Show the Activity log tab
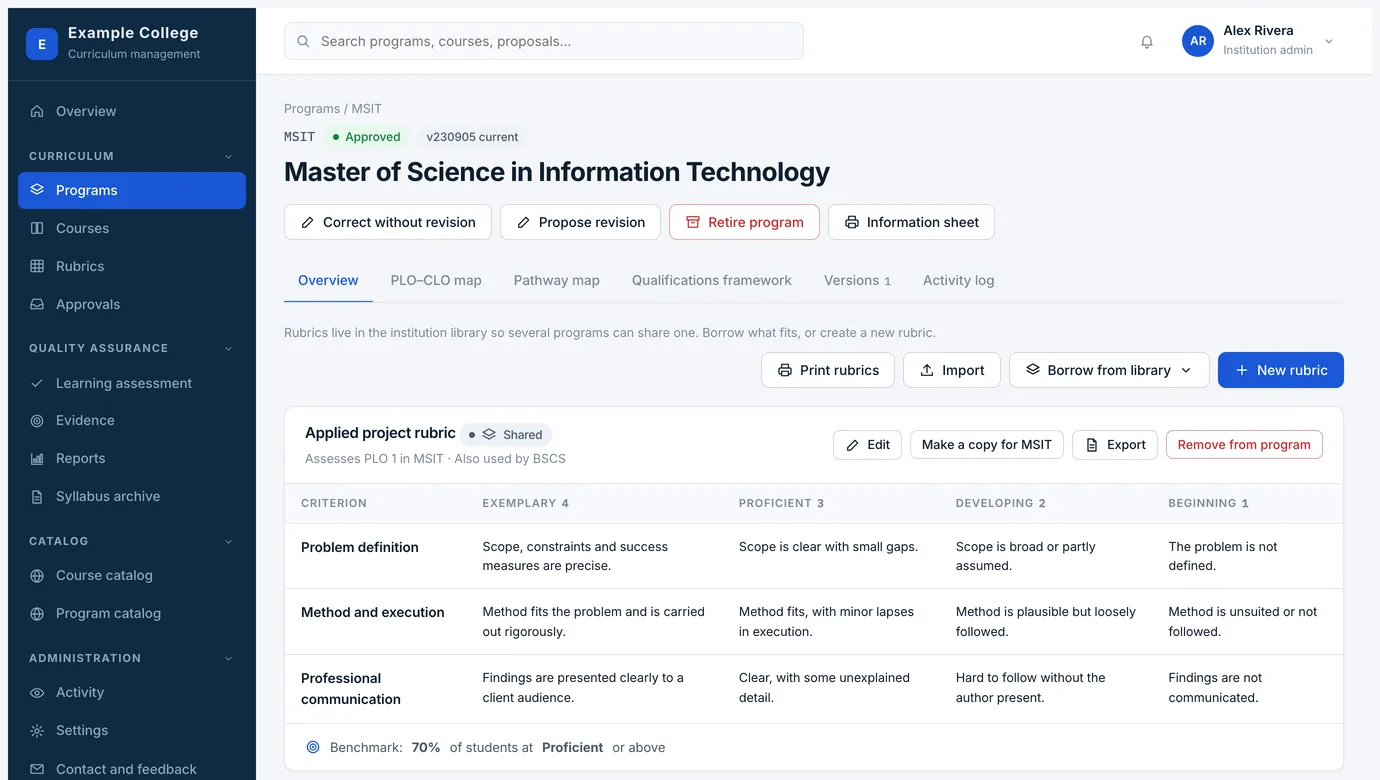 pos(959,280)
